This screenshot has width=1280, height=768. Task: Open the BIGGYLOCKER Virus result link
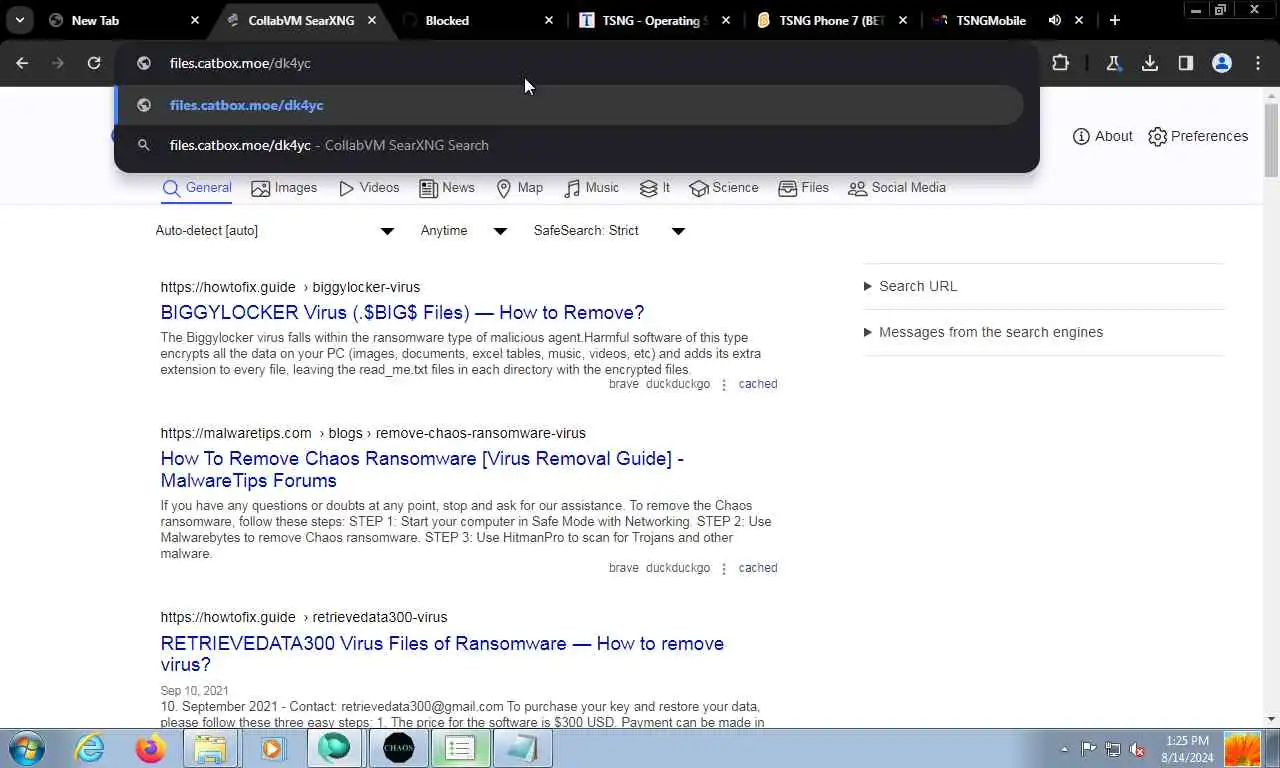[402, 313]
